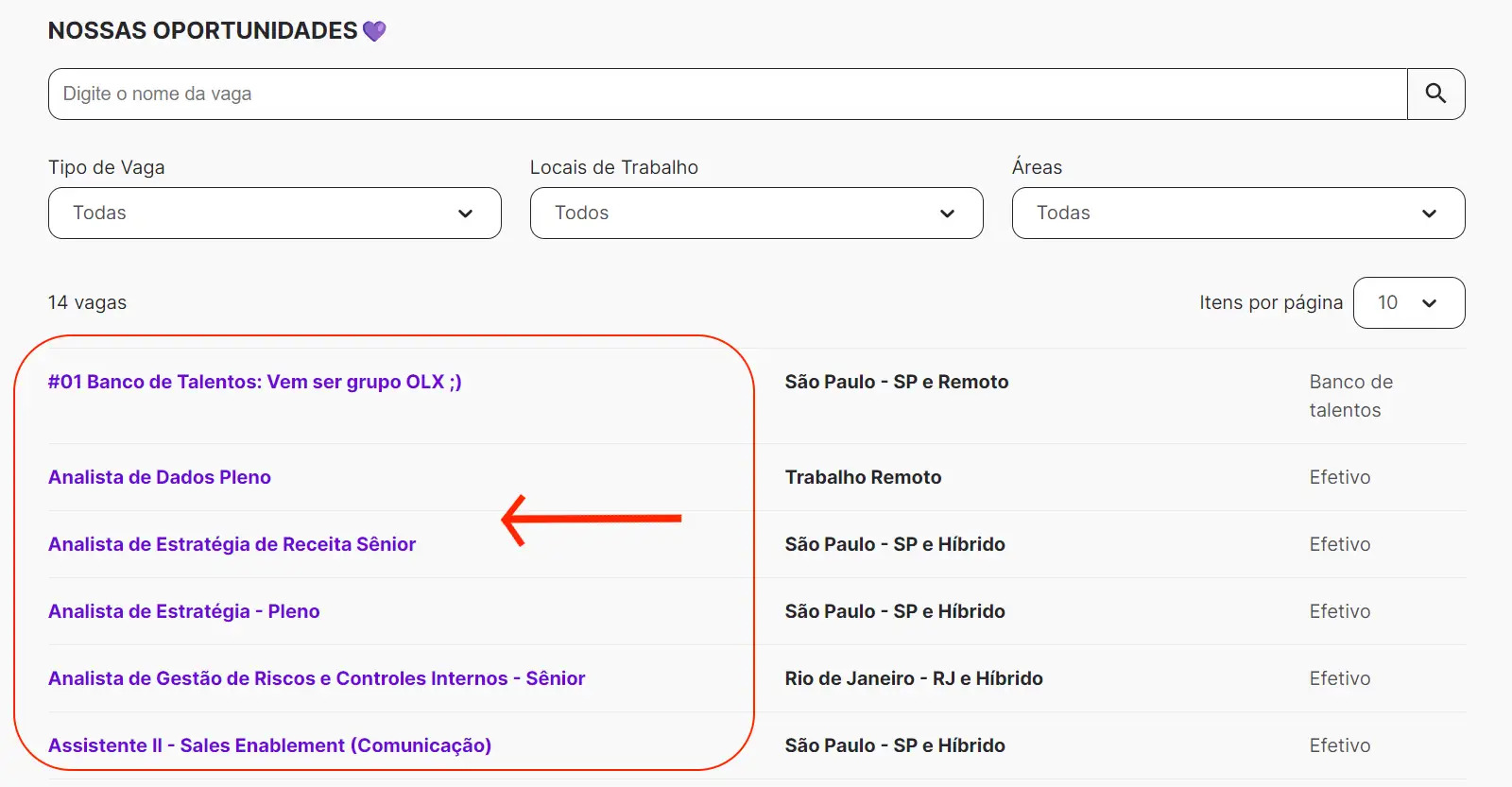This screenshot has width=1512, height=787.
Task: Open Assistente II - Sales Enablement vacancy
Action: pos(269,745)
